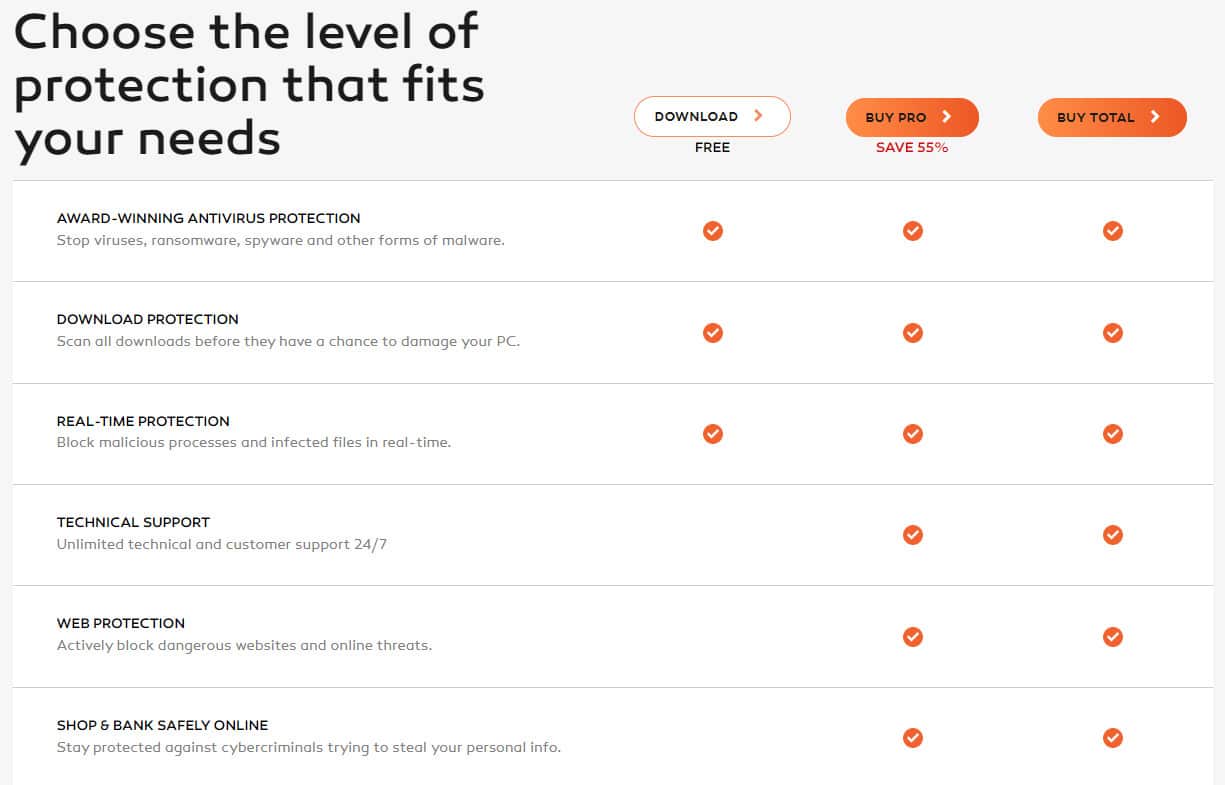1225x785 pixels.
Task: Click the Pro column checkmark for Web Protection
Action: (x=913, y=636)
